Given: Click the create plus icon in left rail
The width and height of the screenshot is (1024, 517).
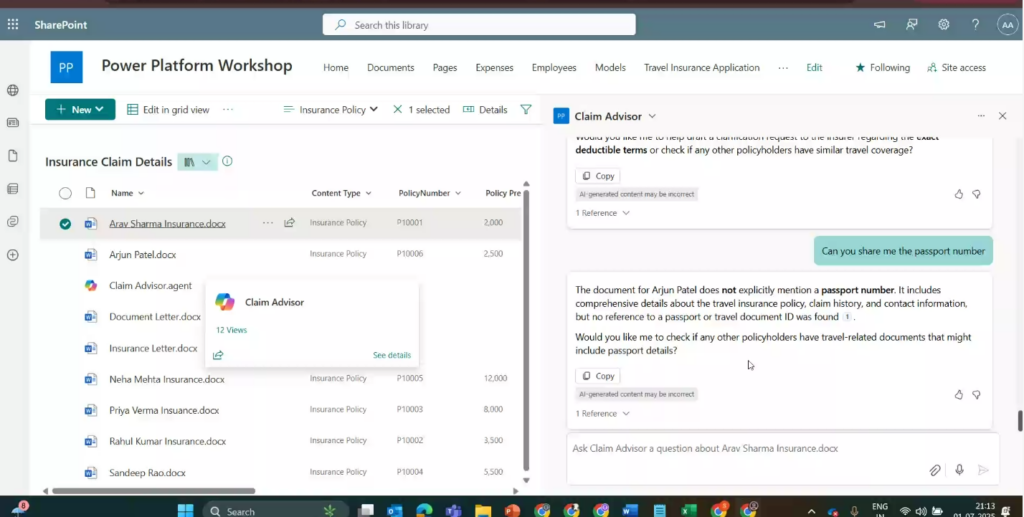Looking at the screenshot, I should 12,255.
